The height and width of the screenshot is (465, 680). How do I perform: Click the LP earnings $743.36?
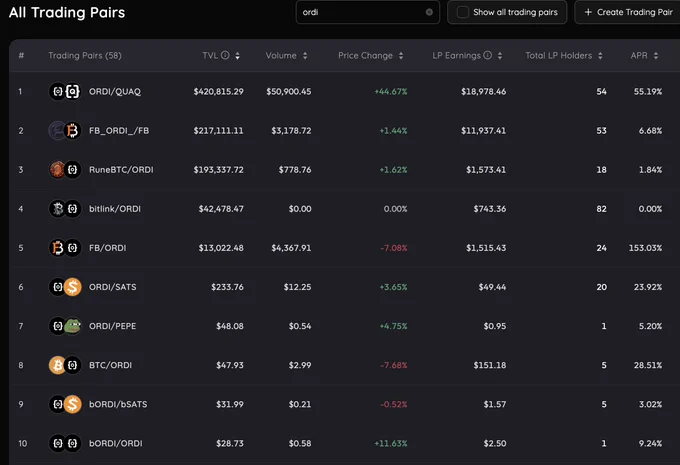[490, 209]
